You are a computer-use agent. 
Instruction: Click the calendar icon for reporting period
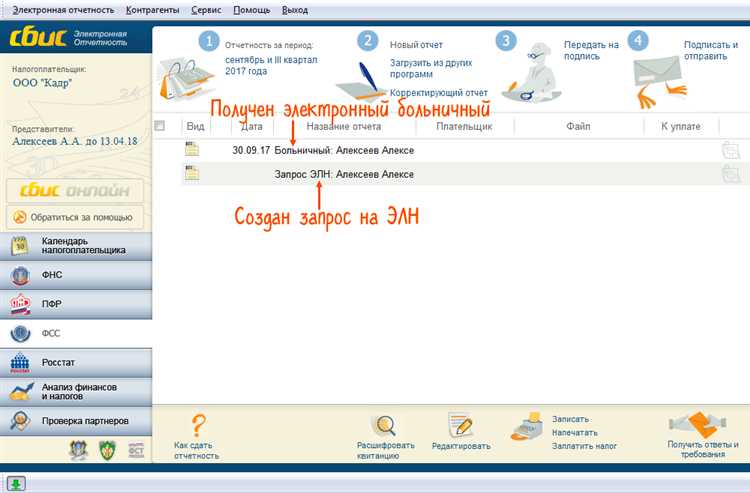[x=185, y=79]
